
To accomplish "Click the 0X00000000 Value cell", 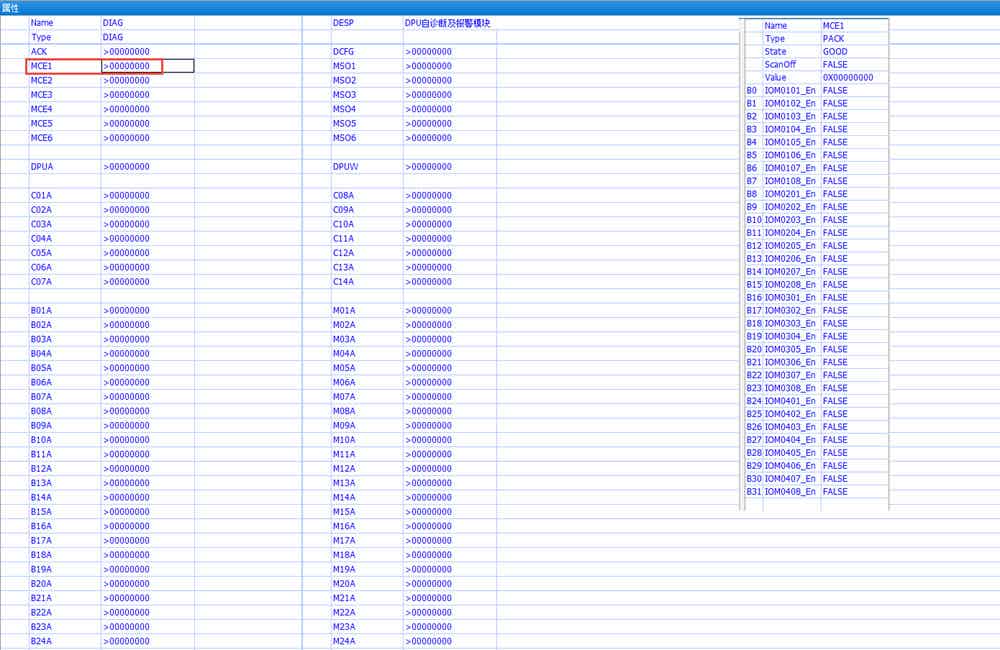I will tap(848, 77).
